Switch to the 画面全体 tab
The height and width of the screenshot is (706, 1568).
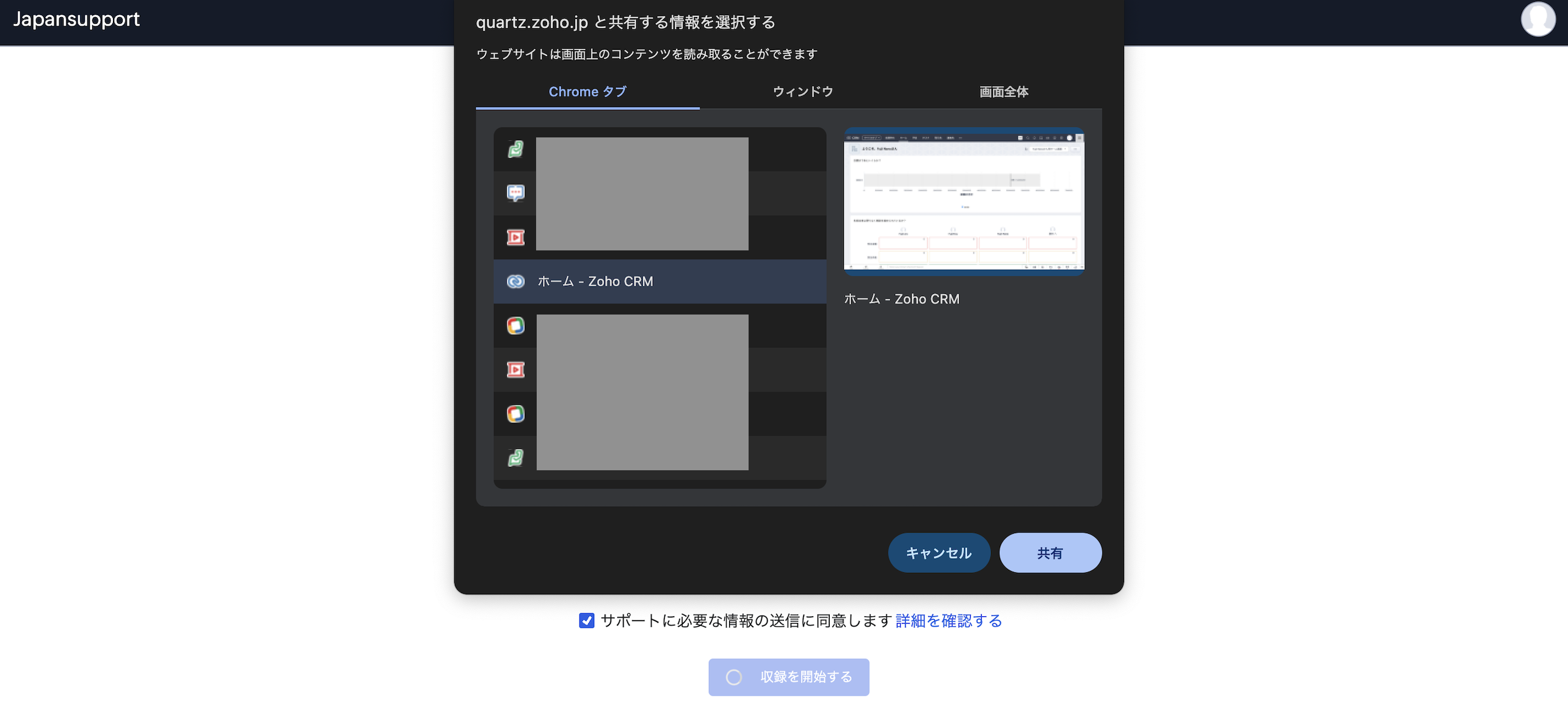(1003, 92)
